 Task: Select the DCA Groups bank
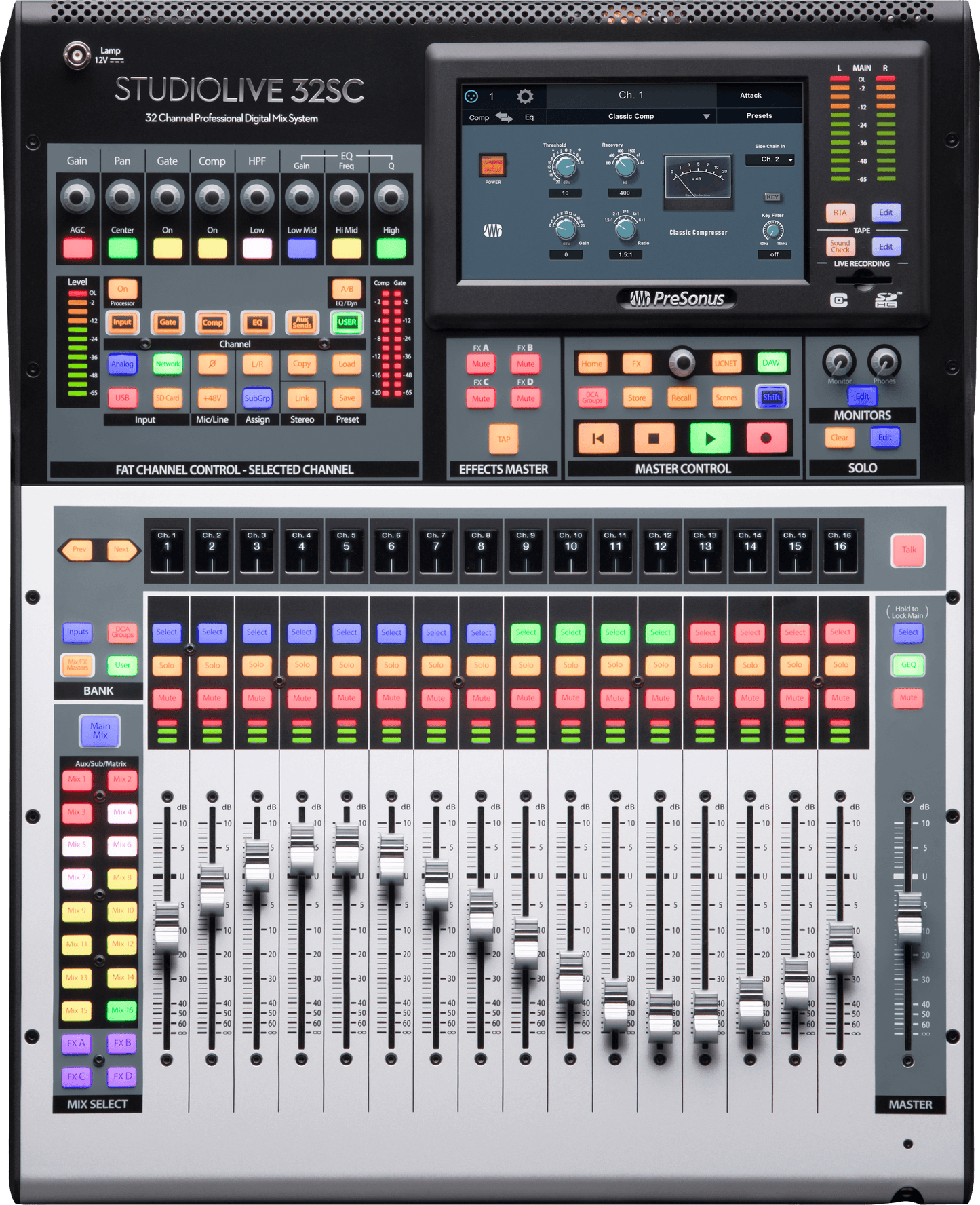pyautogui.click(x=123, y=632)
